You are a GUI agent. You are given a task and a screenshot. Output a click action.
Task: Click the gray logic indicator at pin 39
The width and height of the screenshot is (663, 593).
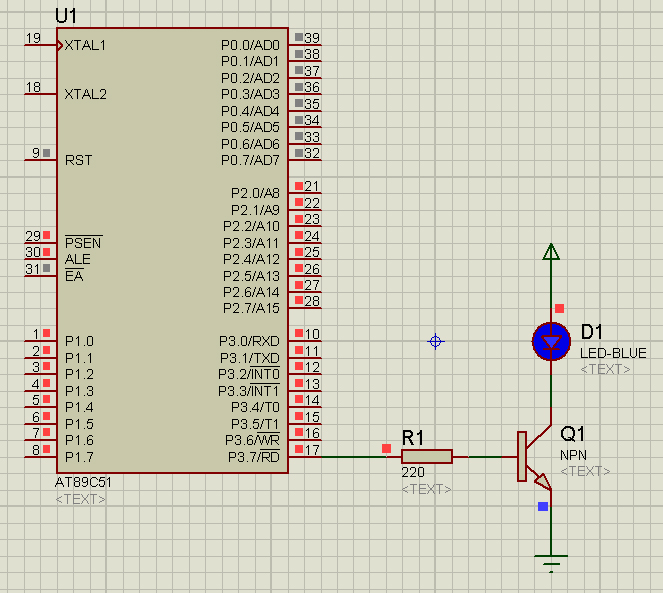coord(299,37)
